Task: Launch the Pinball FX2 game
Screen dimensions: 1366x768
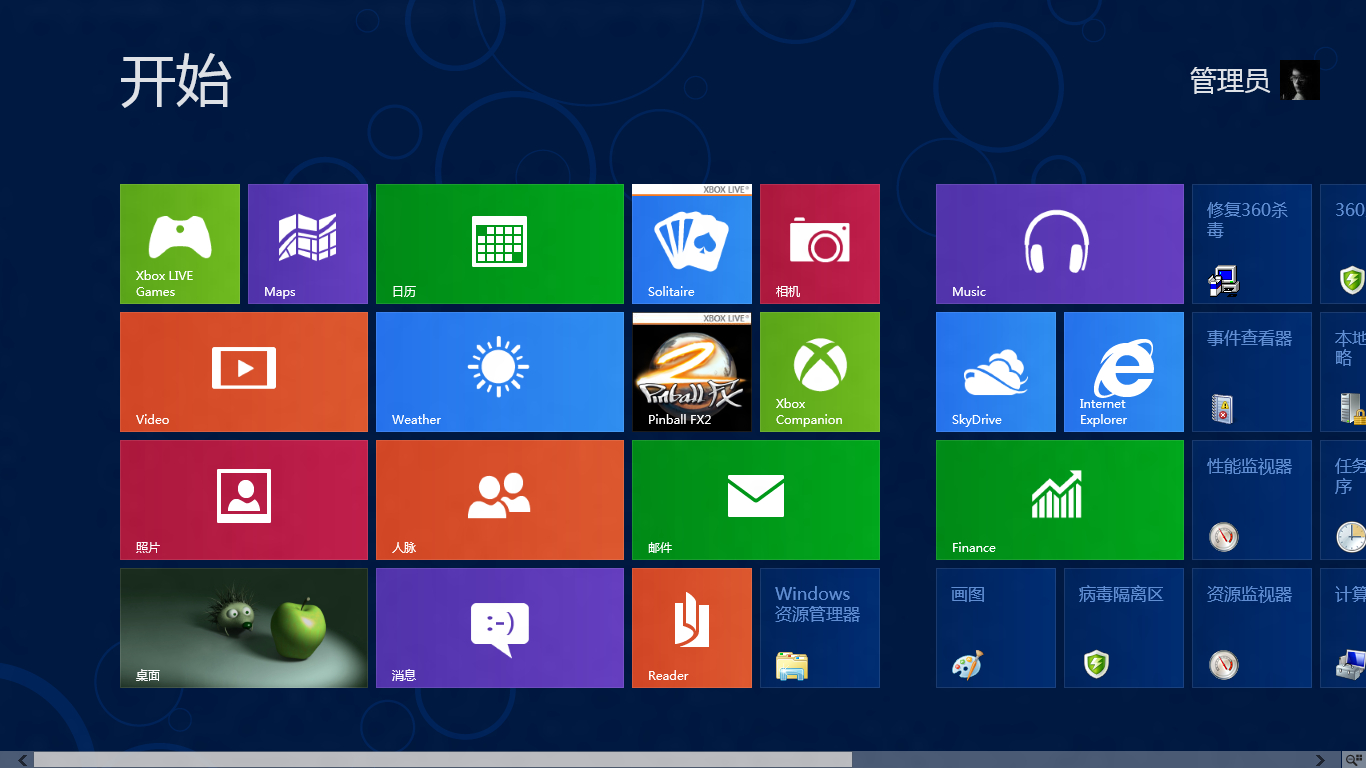Action: [692, 372]
